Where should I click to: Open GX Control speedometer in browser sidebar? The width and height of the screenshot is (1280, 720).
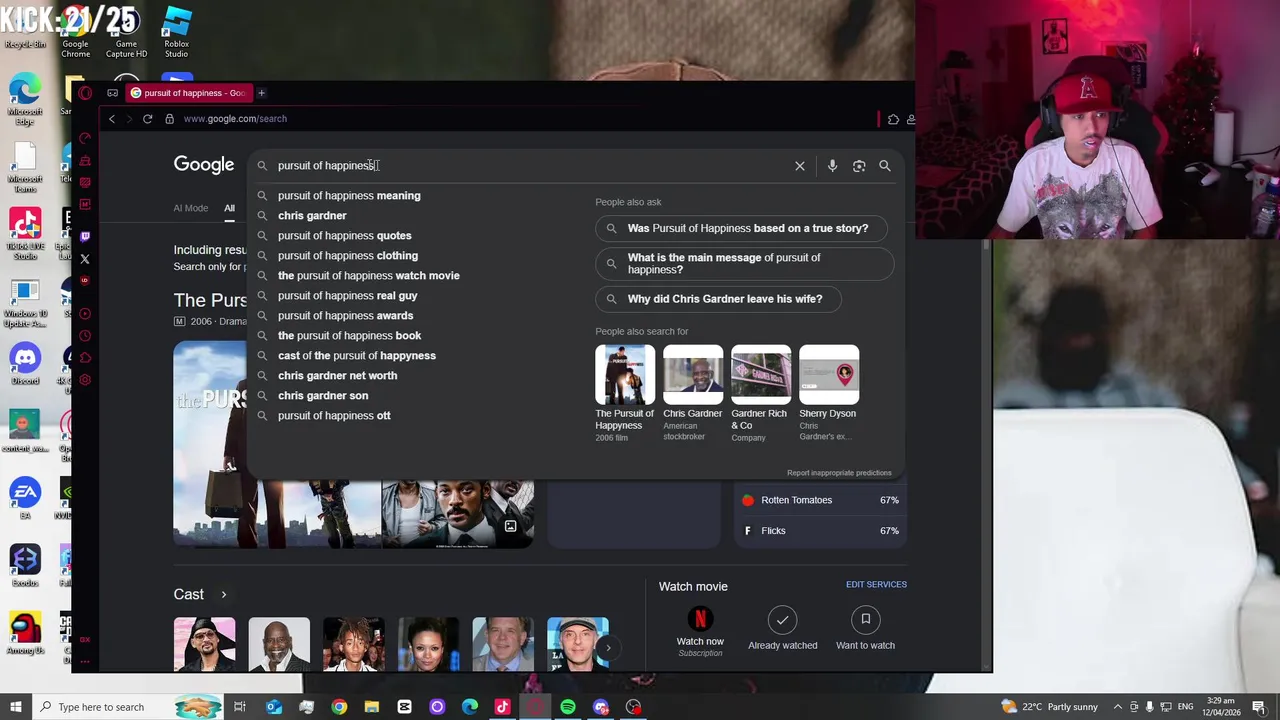[85, 138]
